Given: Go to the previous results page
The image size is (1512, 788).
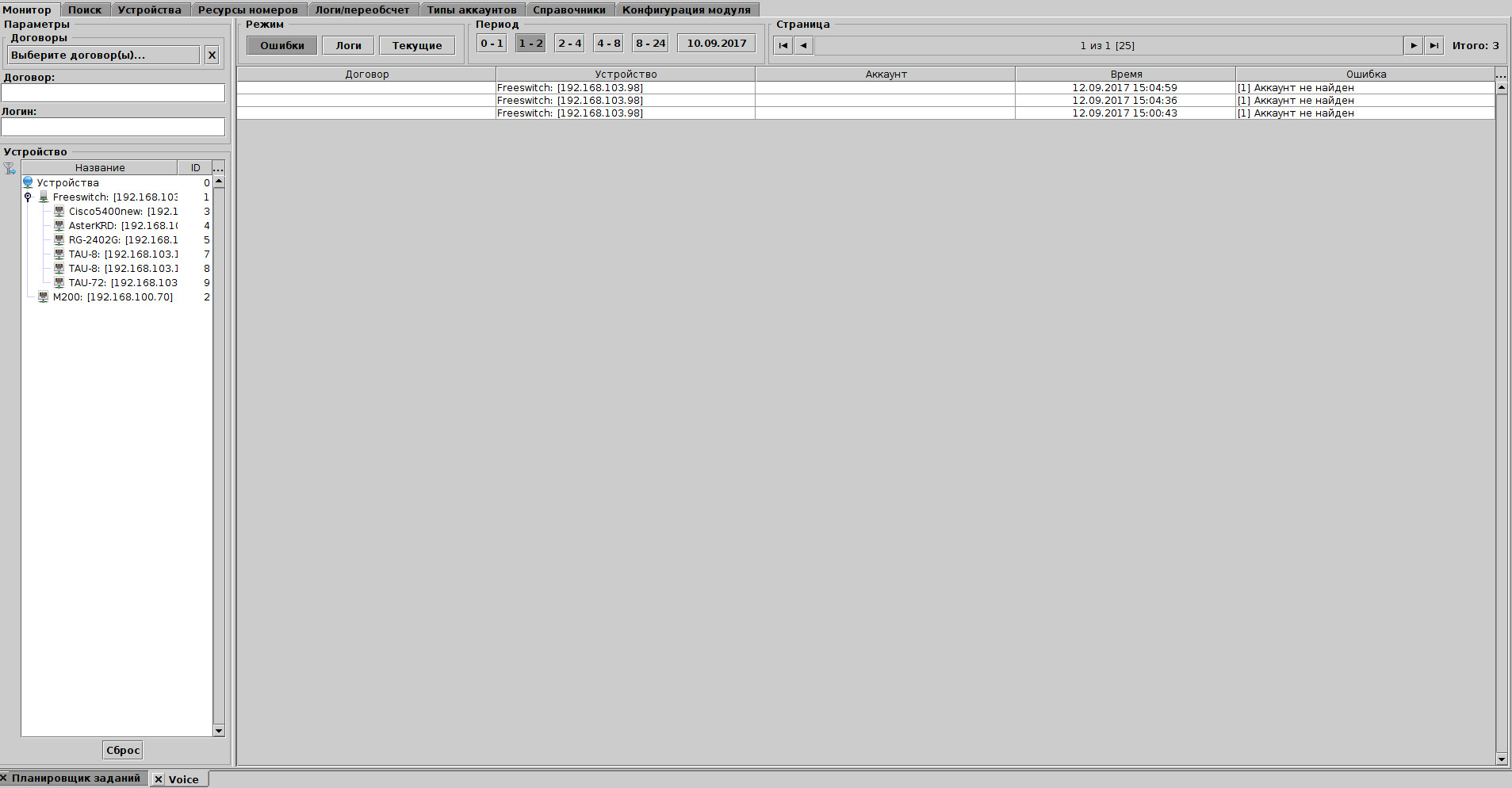Looking at the screenshot, I should pos(804,46).
